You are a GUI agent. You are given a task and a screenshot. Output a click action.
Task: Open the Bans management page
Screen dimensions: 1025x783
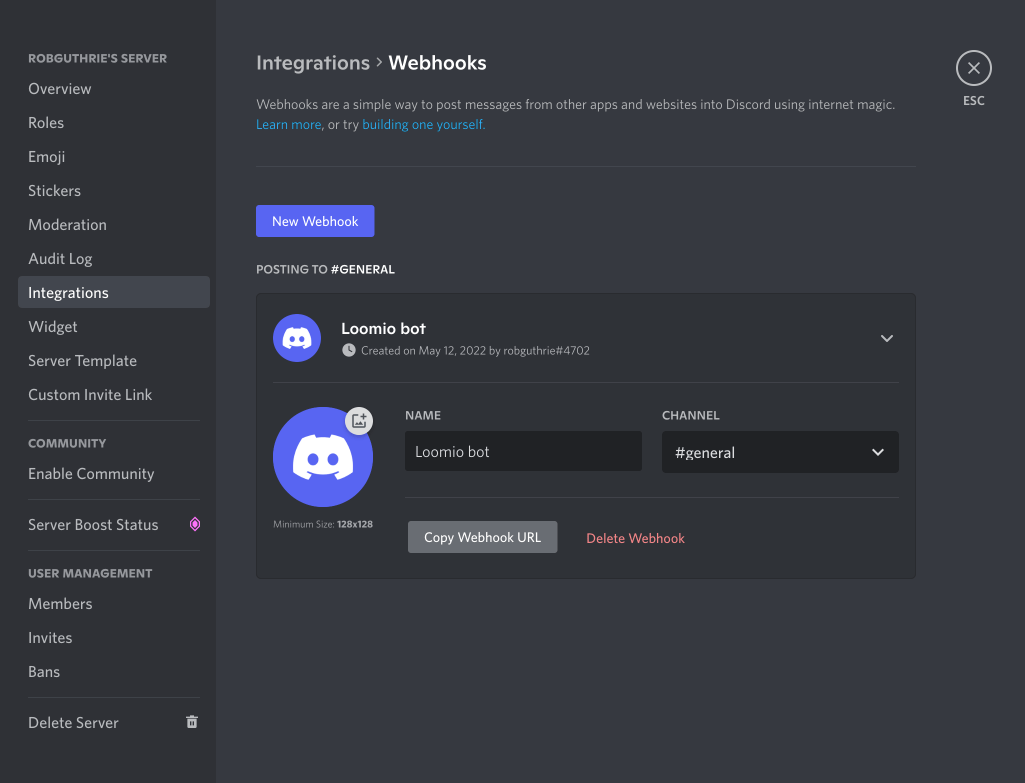[x=114, y=672]
